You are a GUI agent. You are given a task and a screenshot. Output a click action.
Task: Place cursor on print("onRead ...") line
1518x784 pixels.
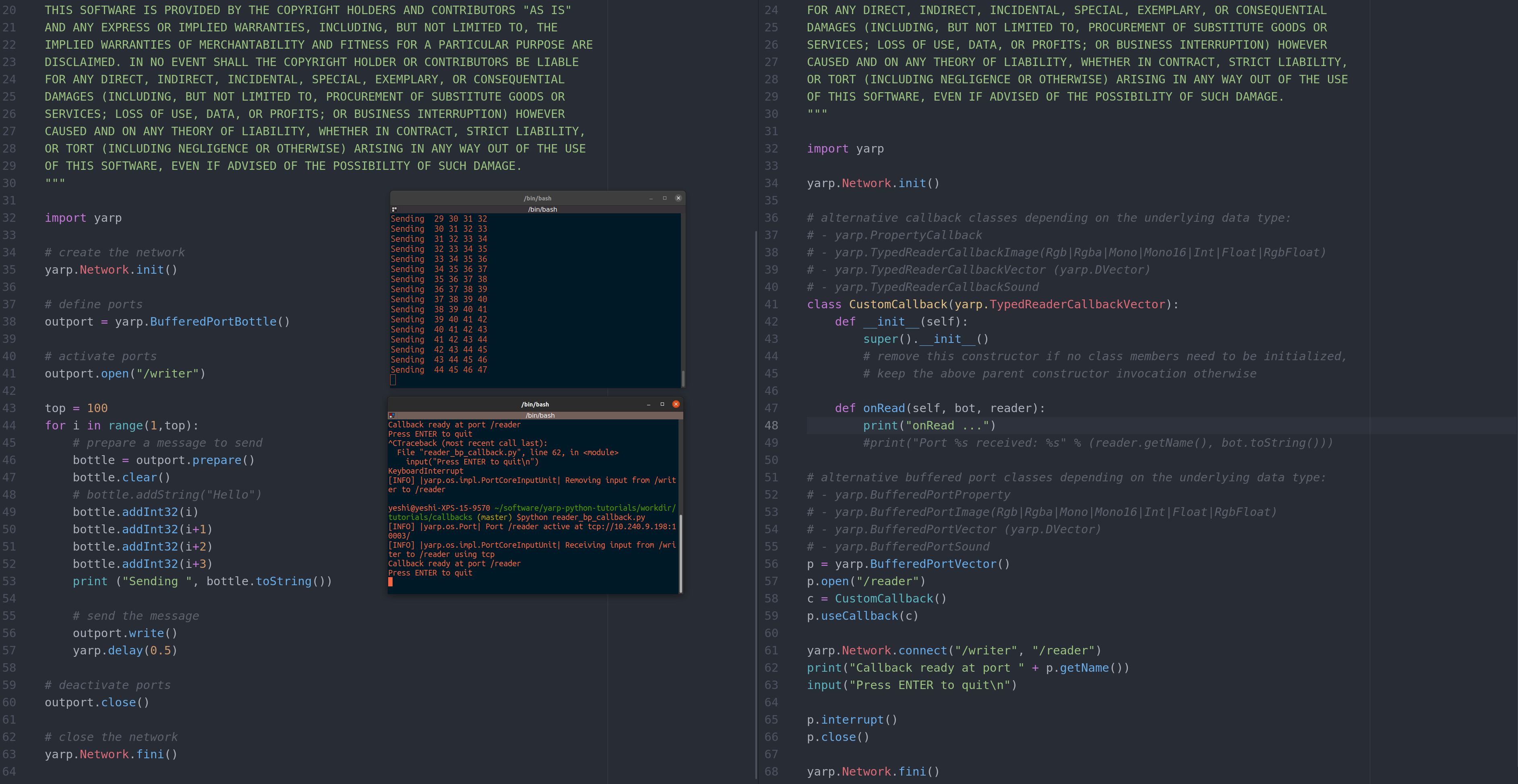coord(929,425)
